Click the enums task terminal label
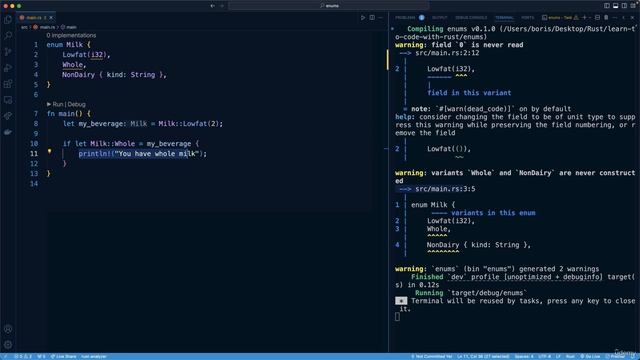The image size is (640, 360). pyautogui.click(x=560, y=18)
